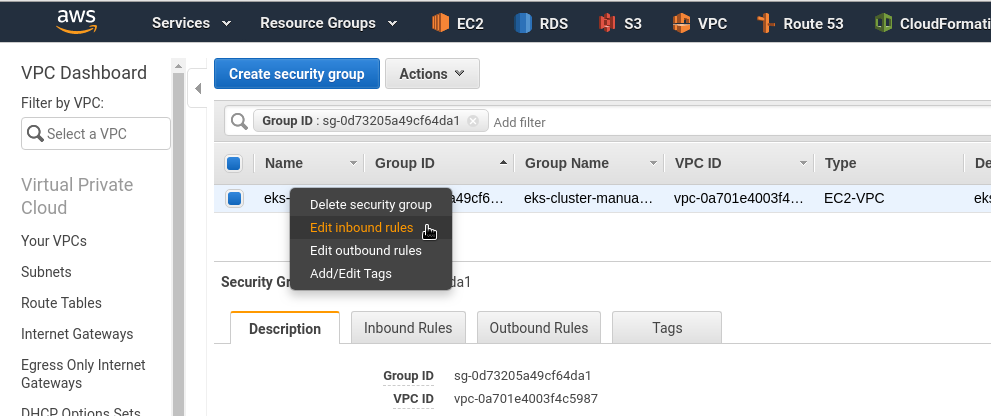Screen dimensions: 991x416
Task: Click the vpc-0a701e4003f4... table cell
Action: pos(738,199)
